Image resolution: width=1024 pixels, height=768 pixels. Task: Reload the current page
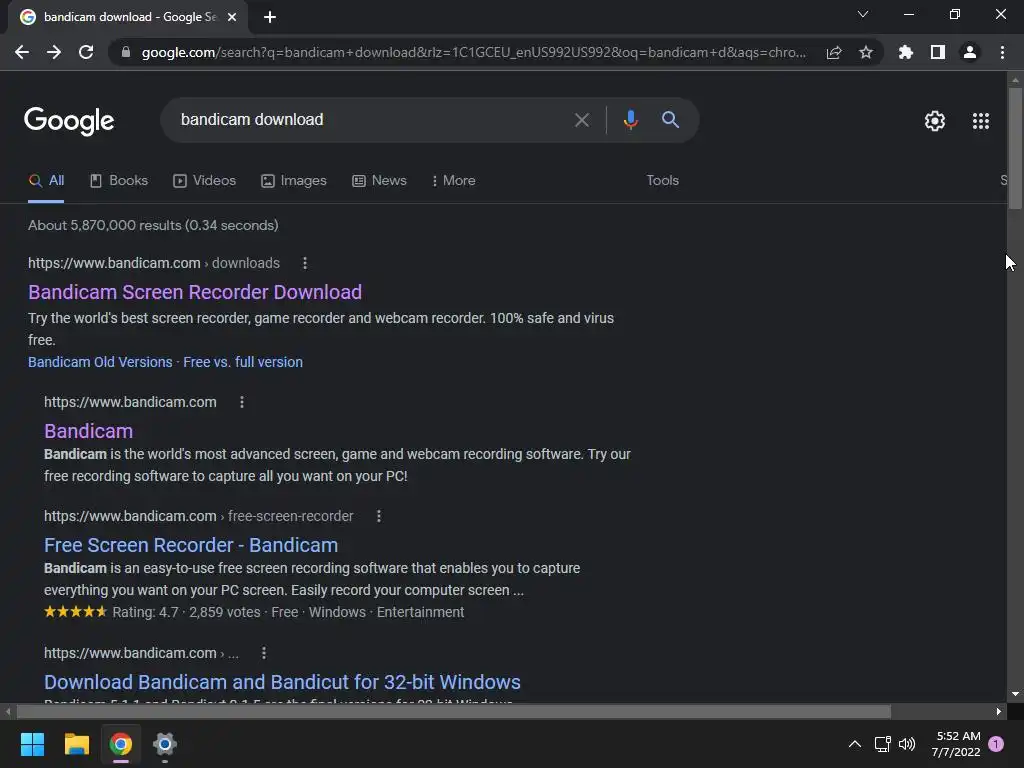[x=86, y=52]
